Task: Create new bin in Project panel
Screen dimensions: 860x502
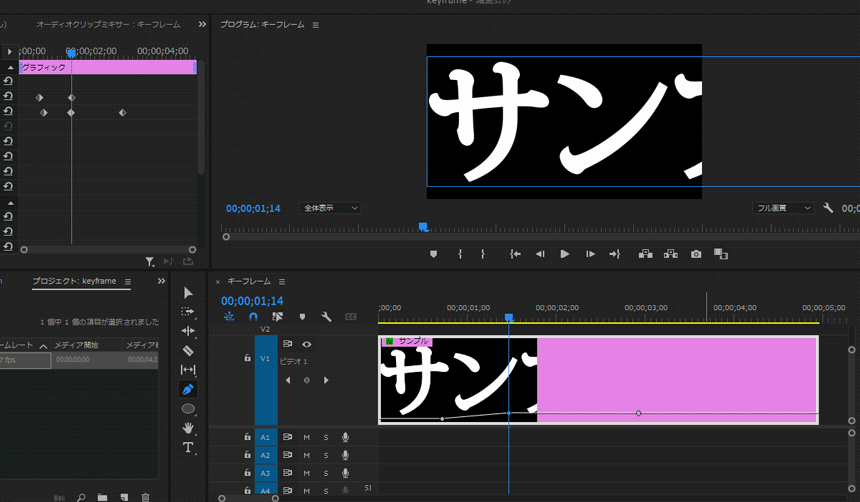Action: pos(103,497)
